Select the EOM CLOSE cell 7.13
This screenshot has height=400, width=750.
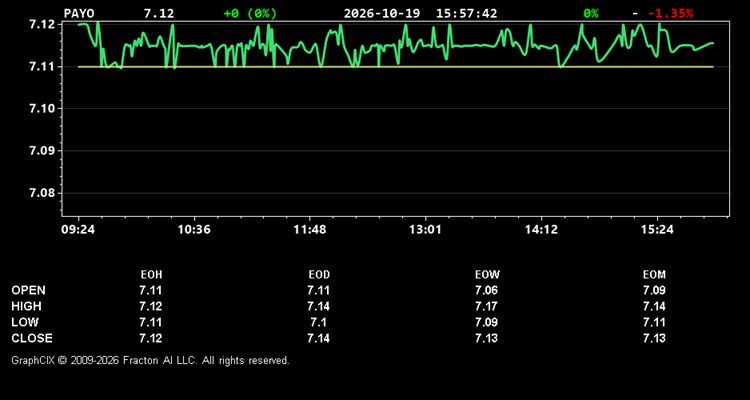[654, 338]
